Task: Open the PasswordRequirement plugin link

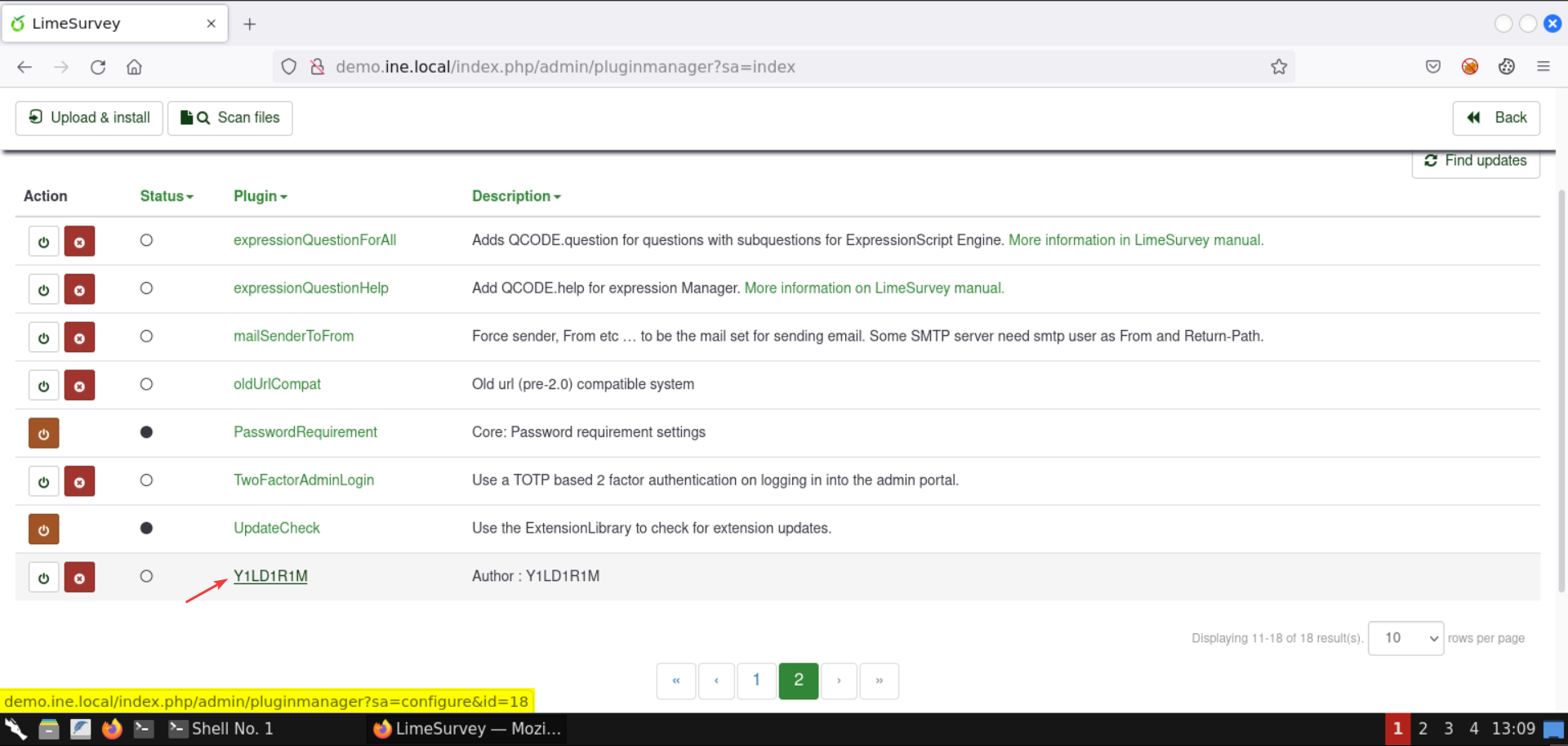Action: (x=305, y=432)
